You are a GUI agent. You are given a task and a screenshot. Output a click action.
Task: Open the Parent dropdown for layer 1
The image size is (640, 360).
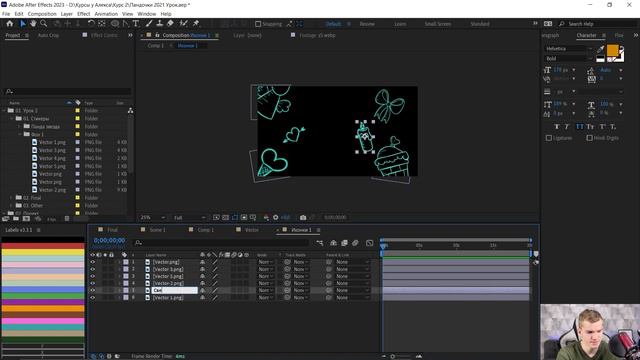point(352,262)
